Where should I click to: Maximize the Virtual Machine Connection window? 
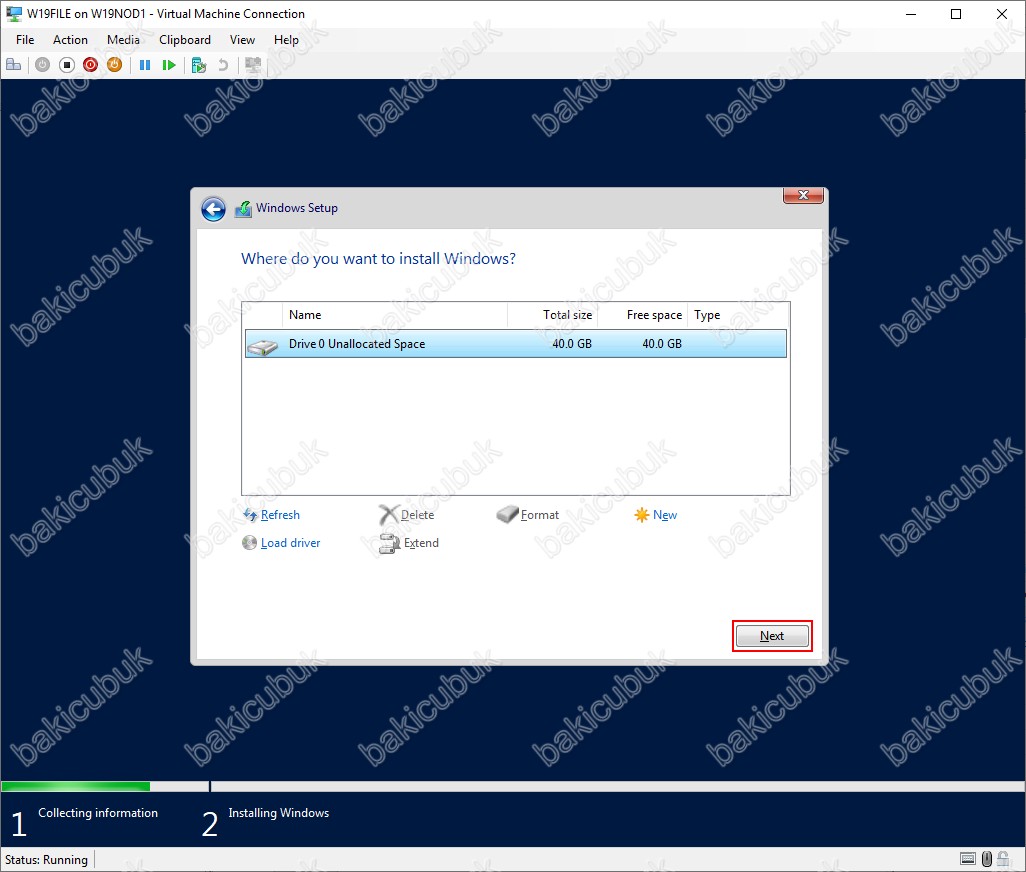pos(956,14)
